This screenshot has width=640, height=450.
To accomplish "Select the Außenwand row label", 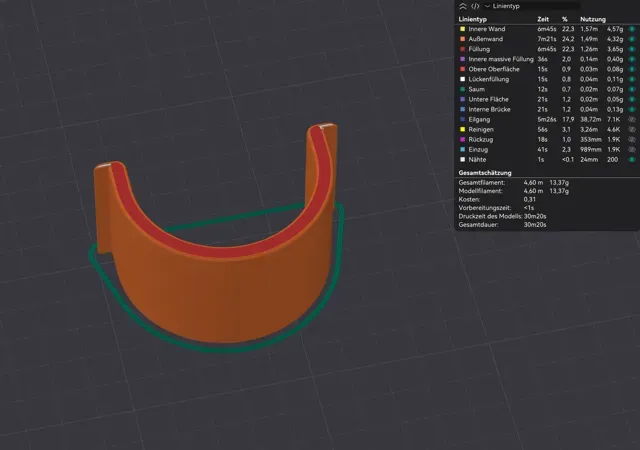I will pos(486,39).
